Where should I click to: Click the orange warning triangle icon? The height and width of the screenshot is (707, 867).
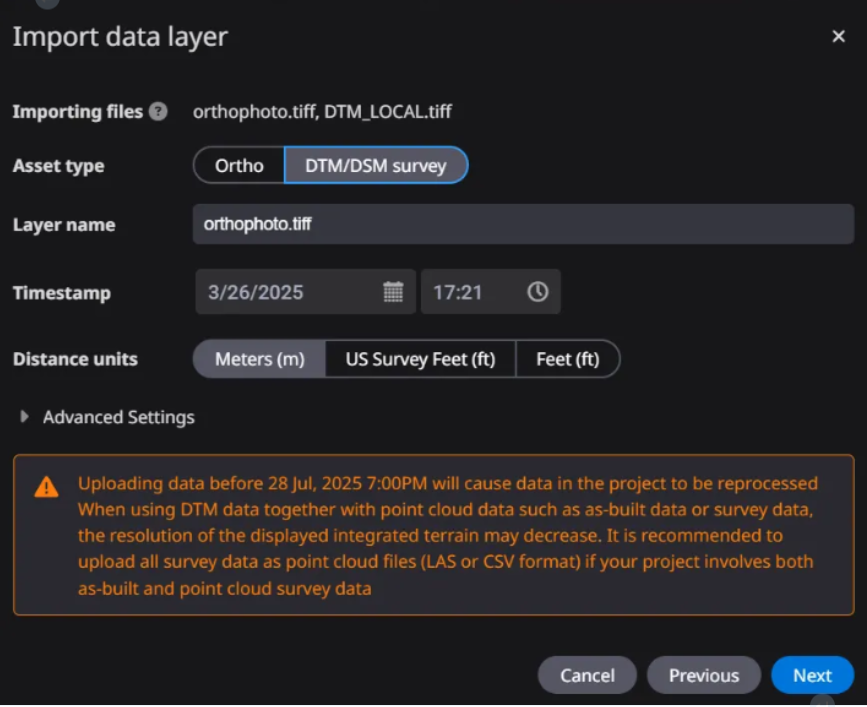[x=46, y=487]
